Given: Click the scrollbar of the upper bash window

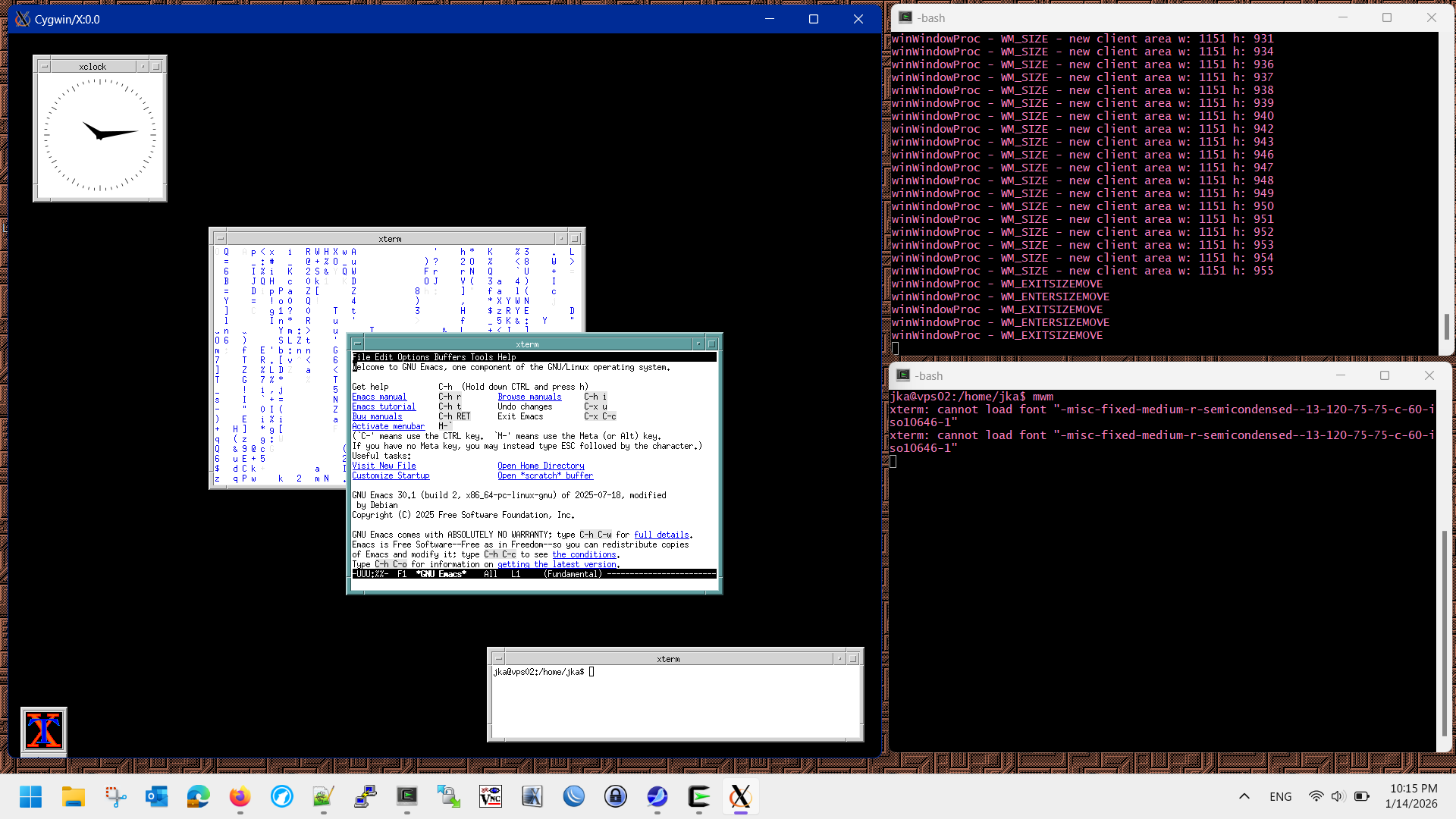Looking at the screenshot, I should (x=1446, y=327).
